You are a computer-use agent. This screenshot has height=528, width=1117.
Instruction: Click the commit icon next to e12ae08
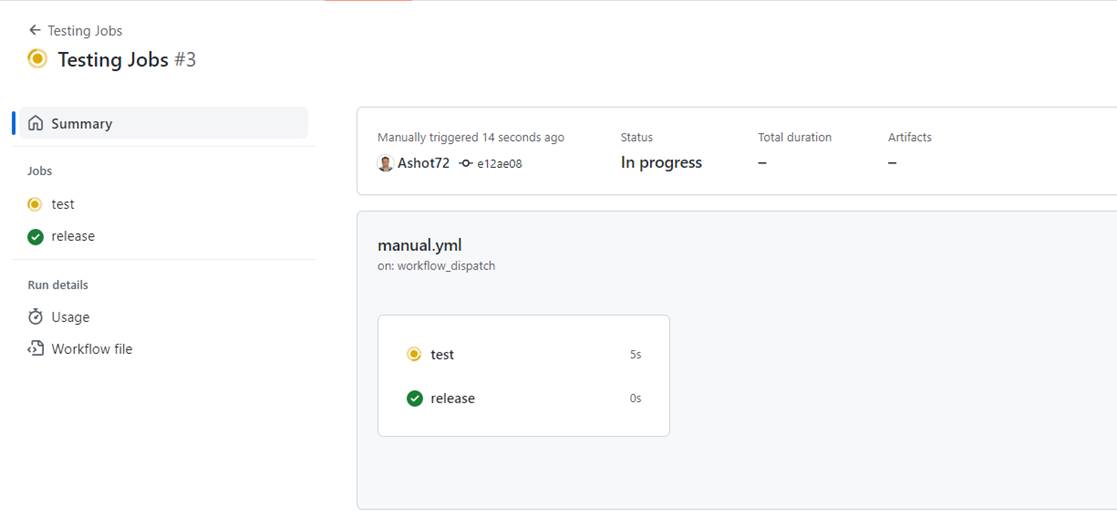click(x=465, y=163)
